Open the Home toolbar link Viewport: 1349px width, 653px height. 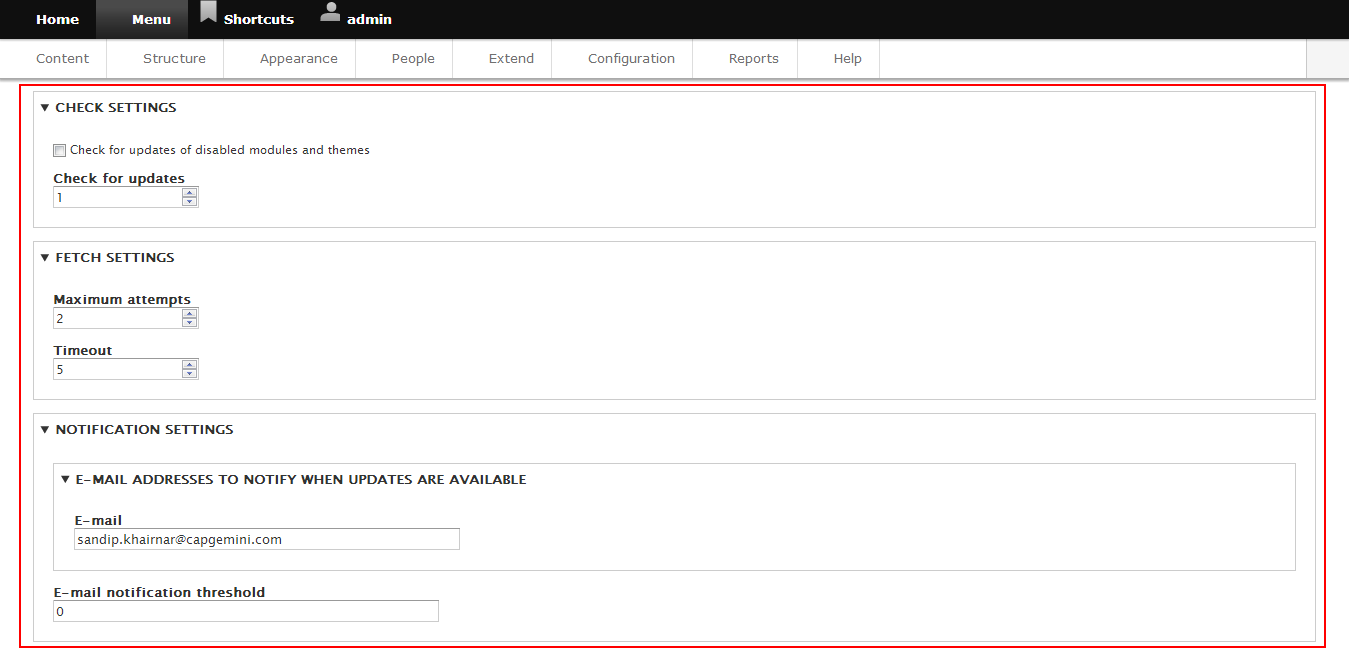point(57,19)
